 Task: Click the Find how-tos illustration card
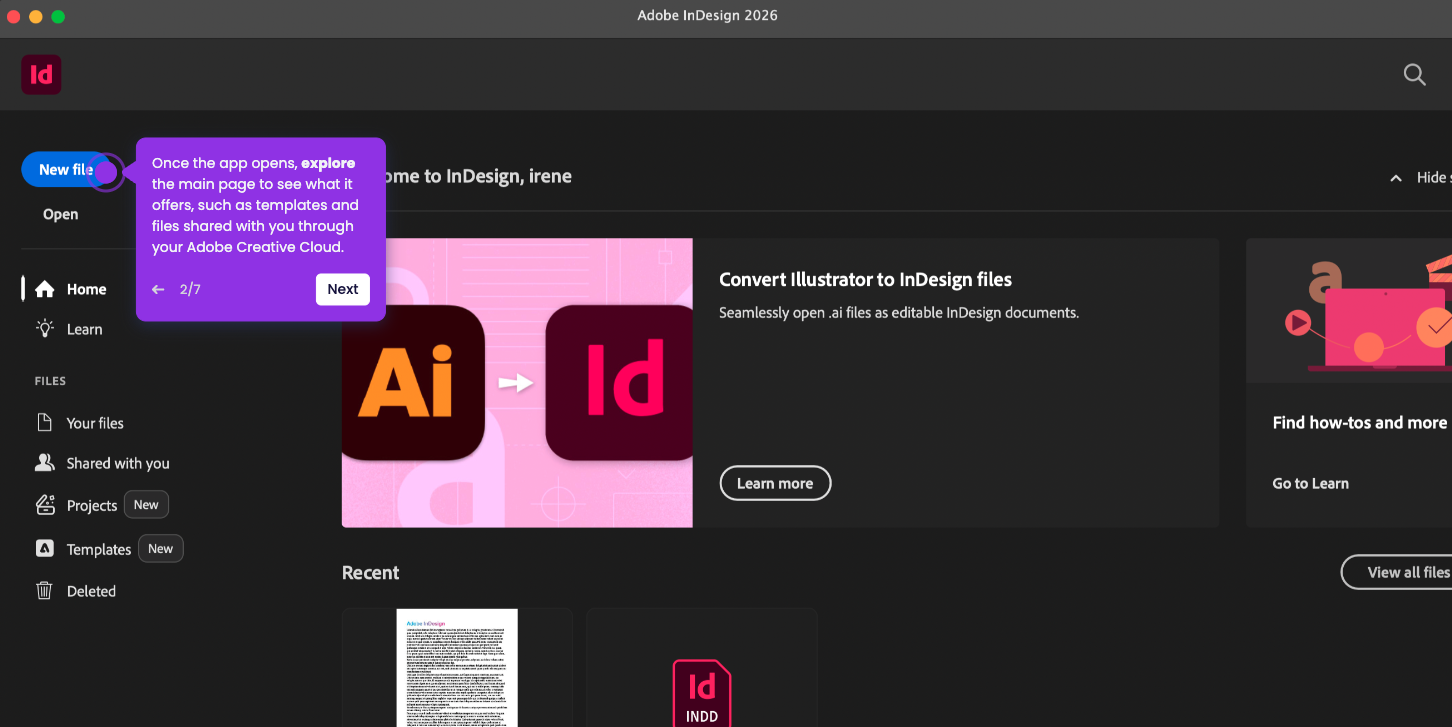1349,310
